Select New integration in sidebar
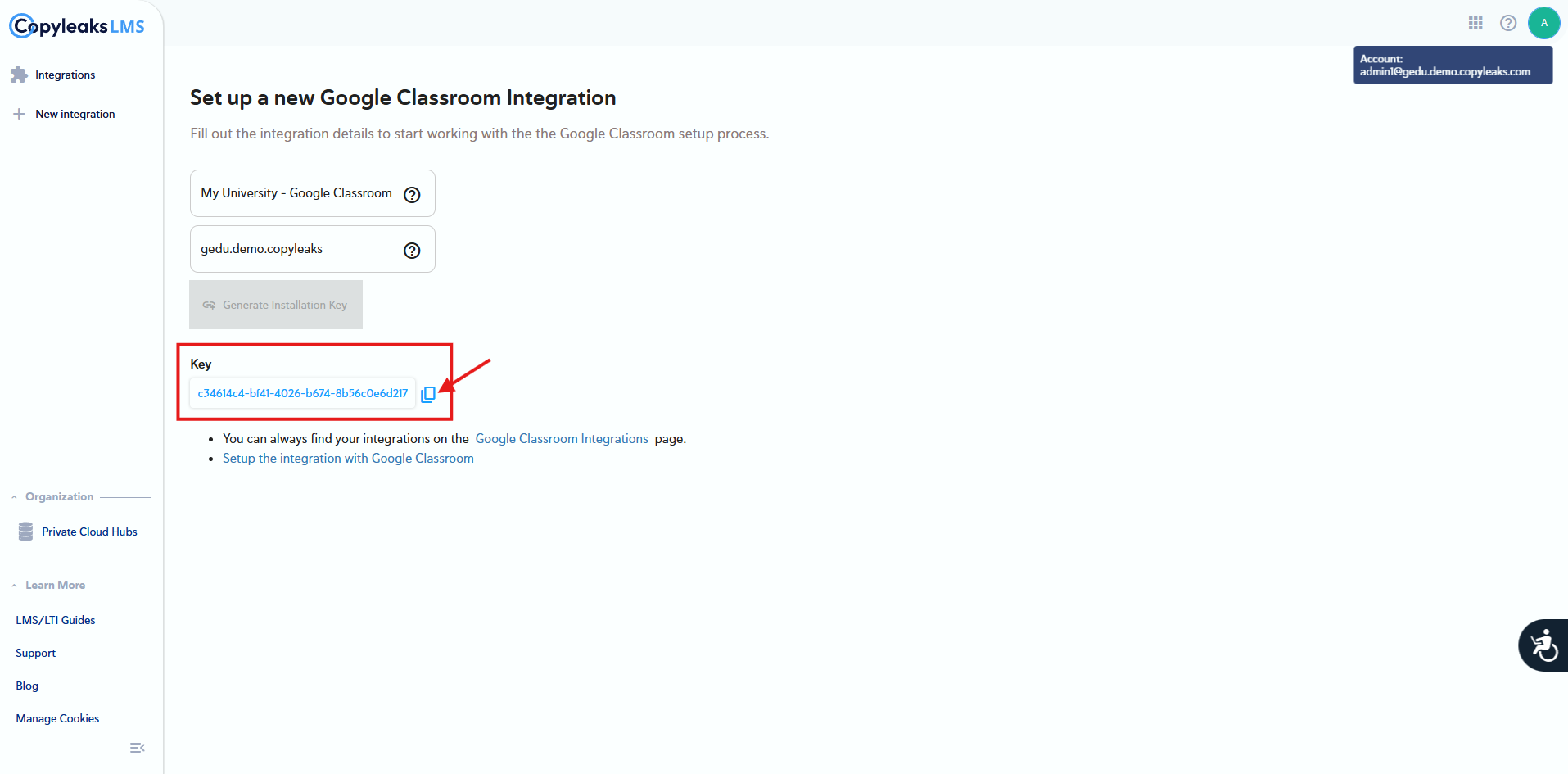 [75, 114]
